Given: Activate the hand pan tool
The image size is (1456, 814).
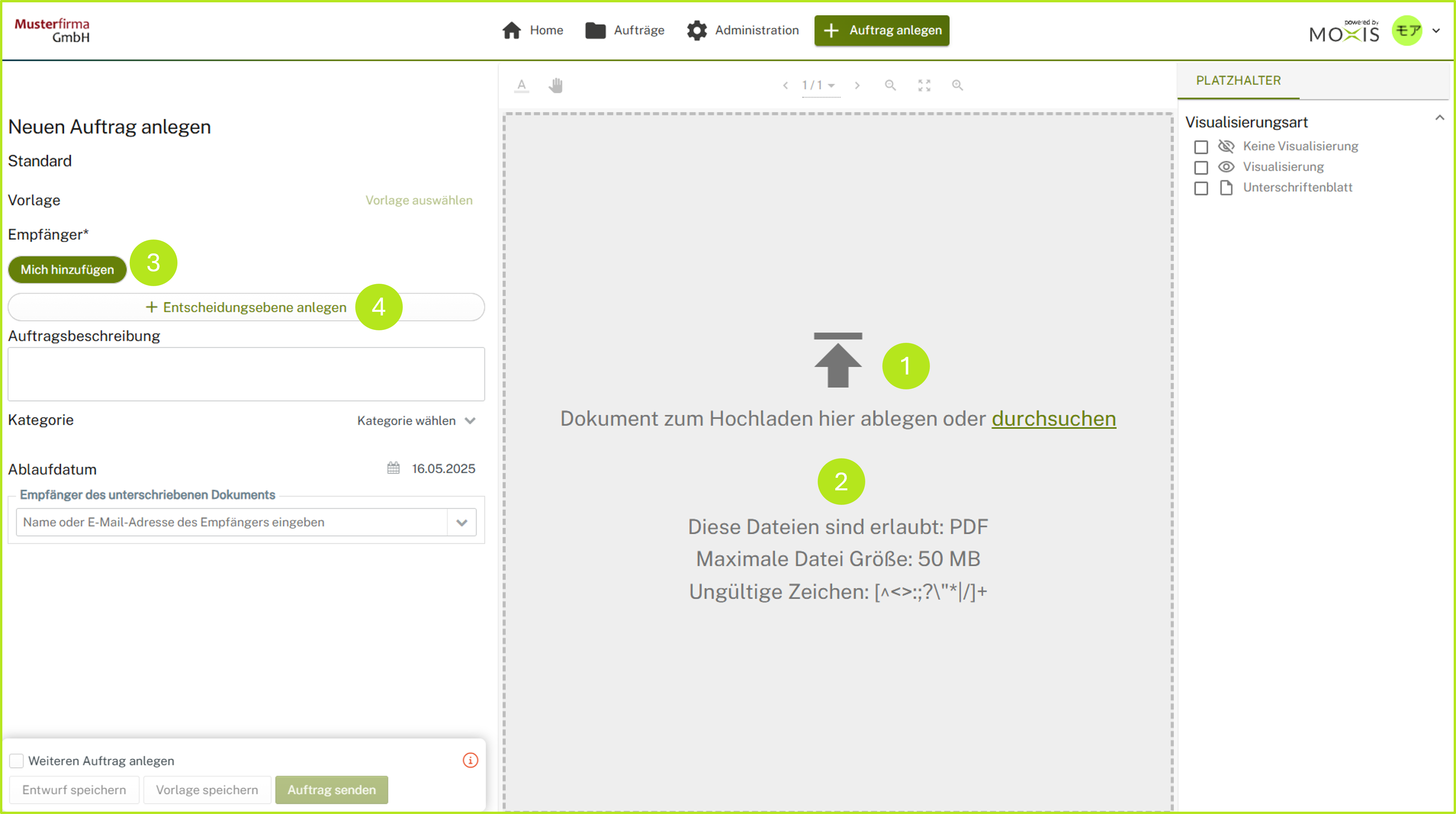Looking at the screenshot, I should 555,85.
